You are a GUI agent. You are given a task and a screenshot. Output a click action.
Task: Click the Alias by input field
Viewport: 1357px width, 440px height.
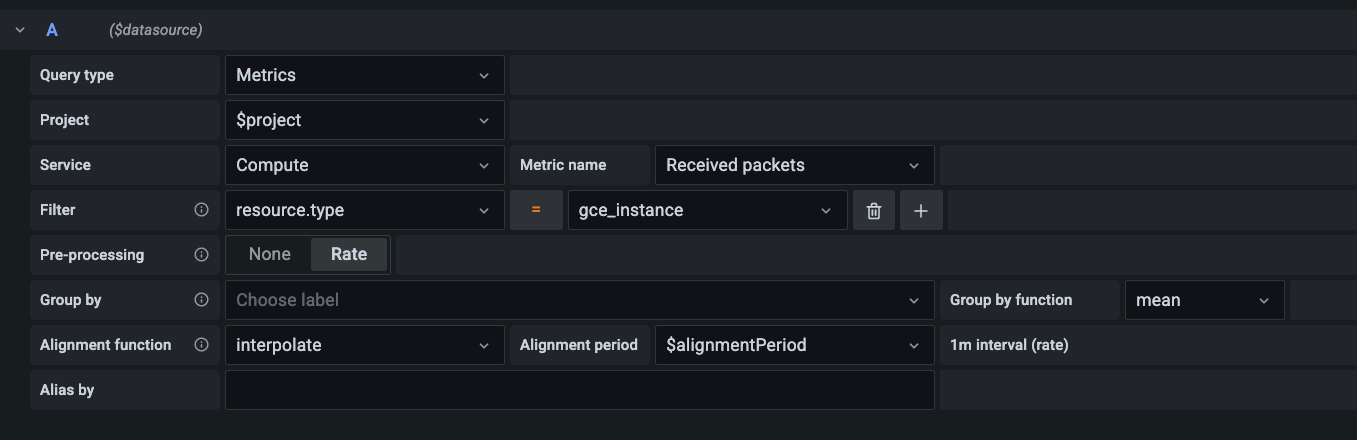click(579, 390)
